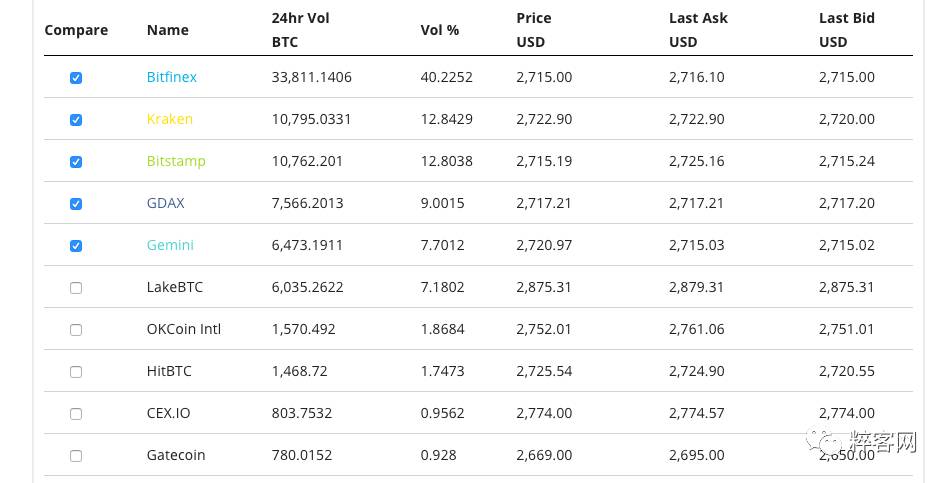Disable GDAX comparison checkbox
This screenshot has height=483, width=948.
76,204
